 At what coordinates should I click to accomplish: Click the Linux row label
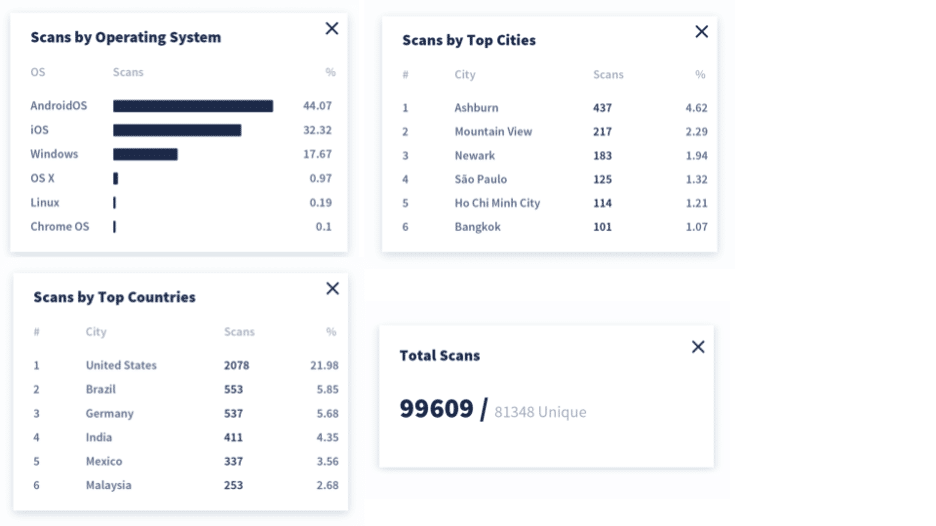(x=45, y=202)
